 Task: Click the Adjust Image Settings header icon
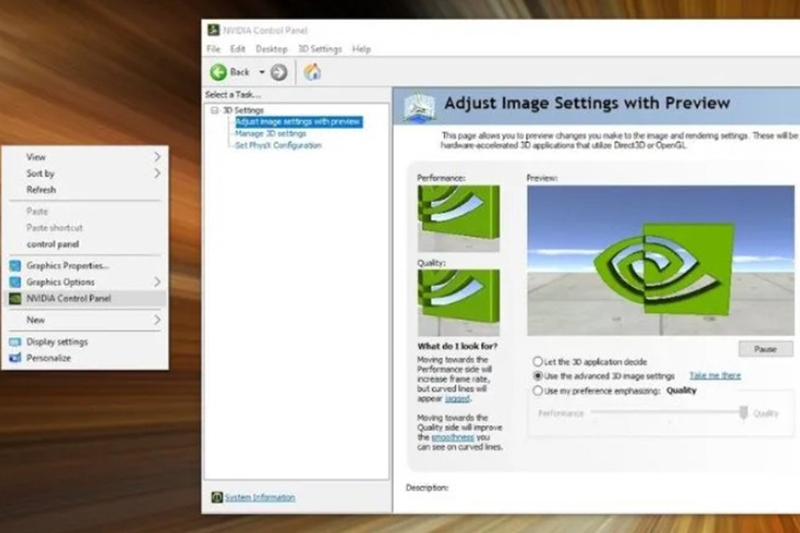tap(419, 107)
